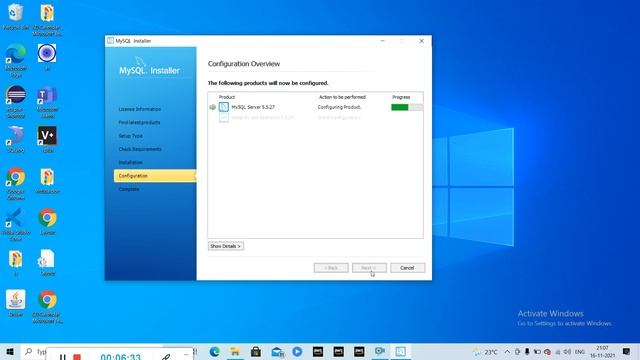Click the 'Configuring Product.' action text
Screen dimensions: 640x360
coord(339,107)
